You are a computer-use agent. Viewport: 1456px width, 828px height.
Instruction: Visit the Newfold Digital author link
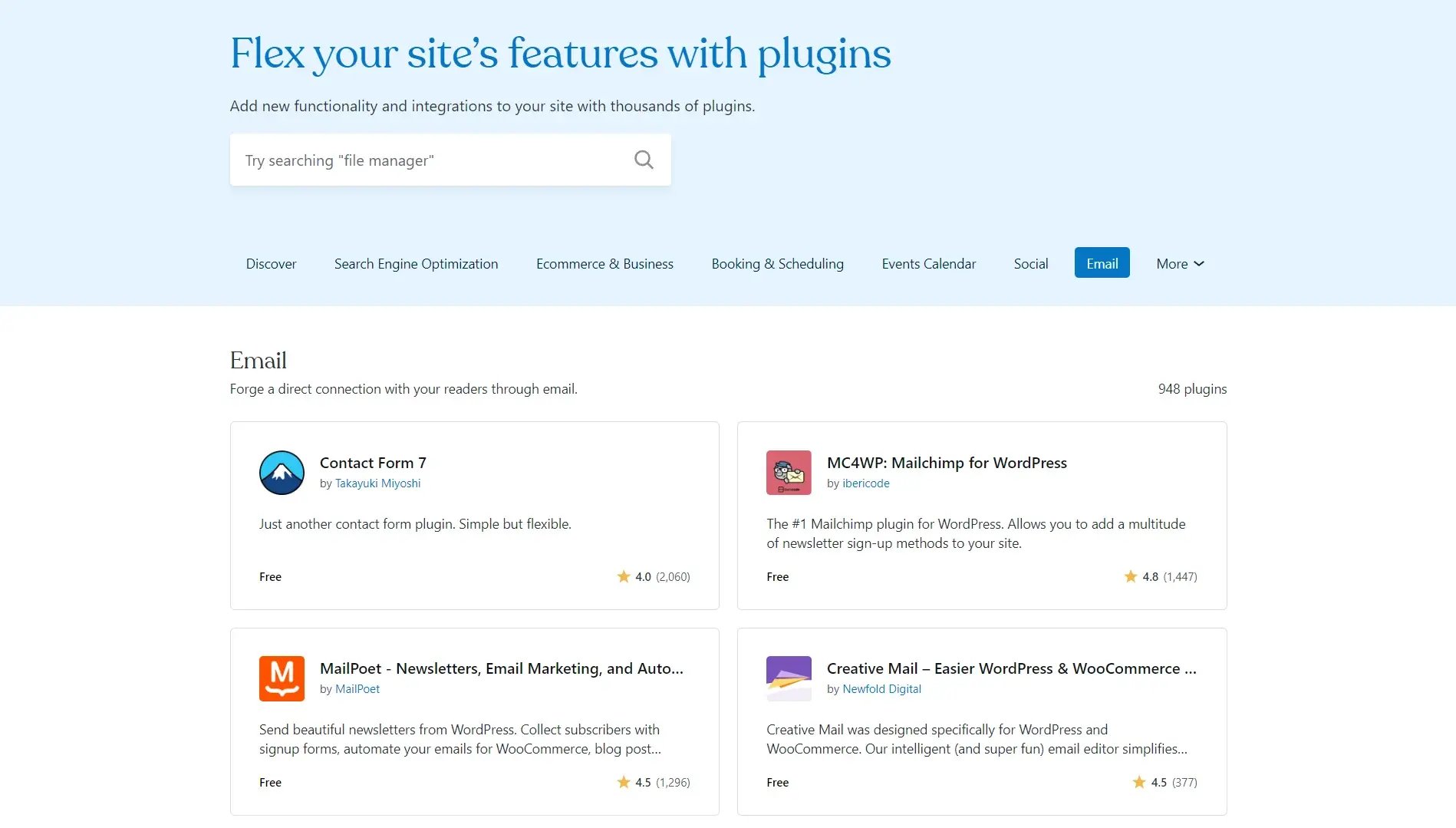pyautogui.click(x=881, y=689)
